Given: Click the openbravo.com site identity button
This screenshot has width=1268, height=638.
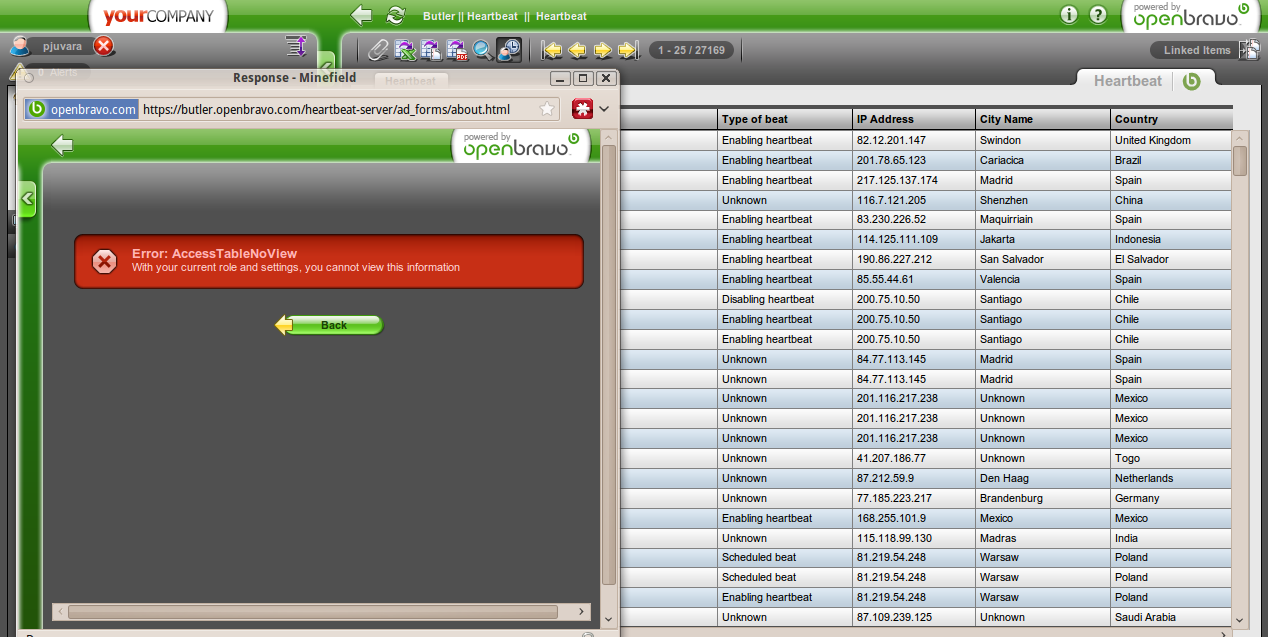Looking at the screenshot, I should (82, 109).
